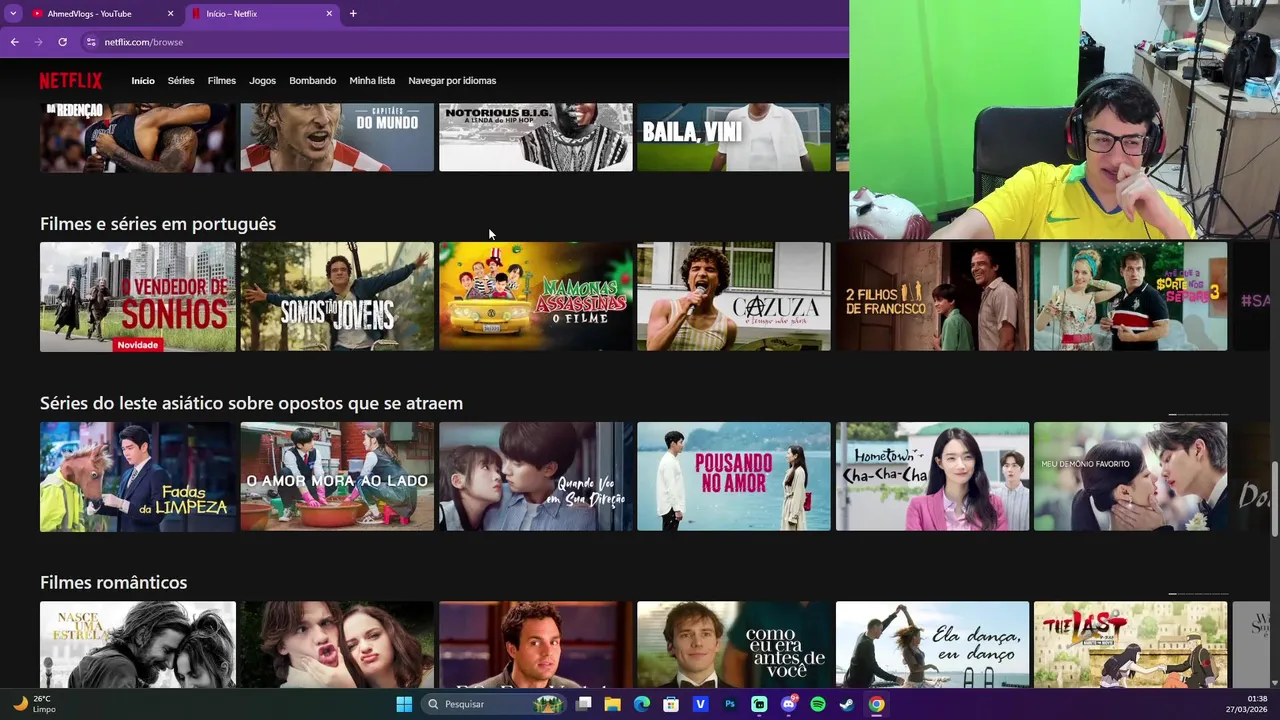
Task: Open Nasce uma Estrela thumbnail
Action: coord(138,645)
